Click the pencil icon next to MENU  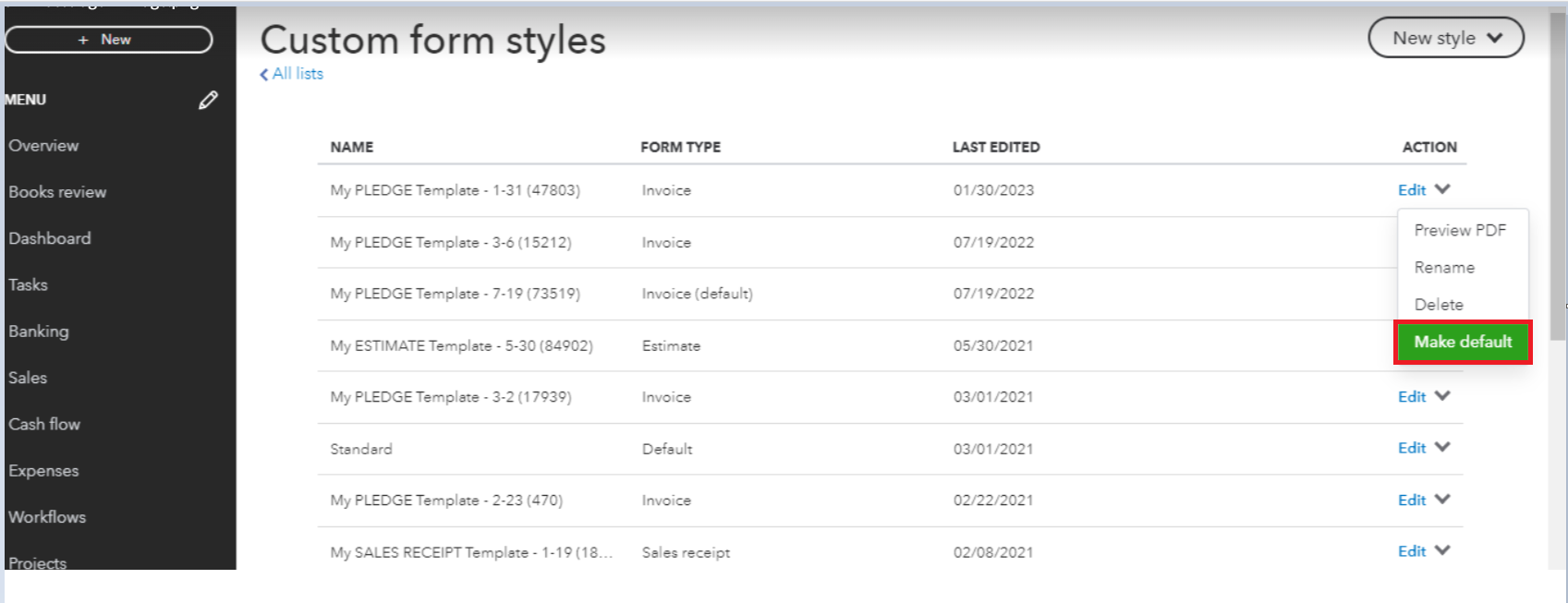tap(207, 100)
